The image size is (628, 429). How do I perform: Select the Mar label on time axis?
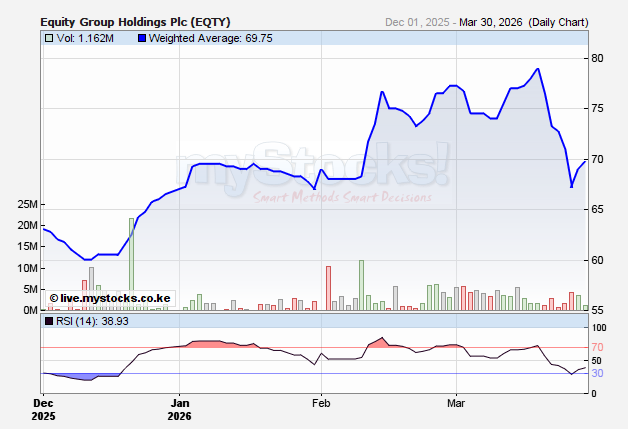click(x=456, y=403)
